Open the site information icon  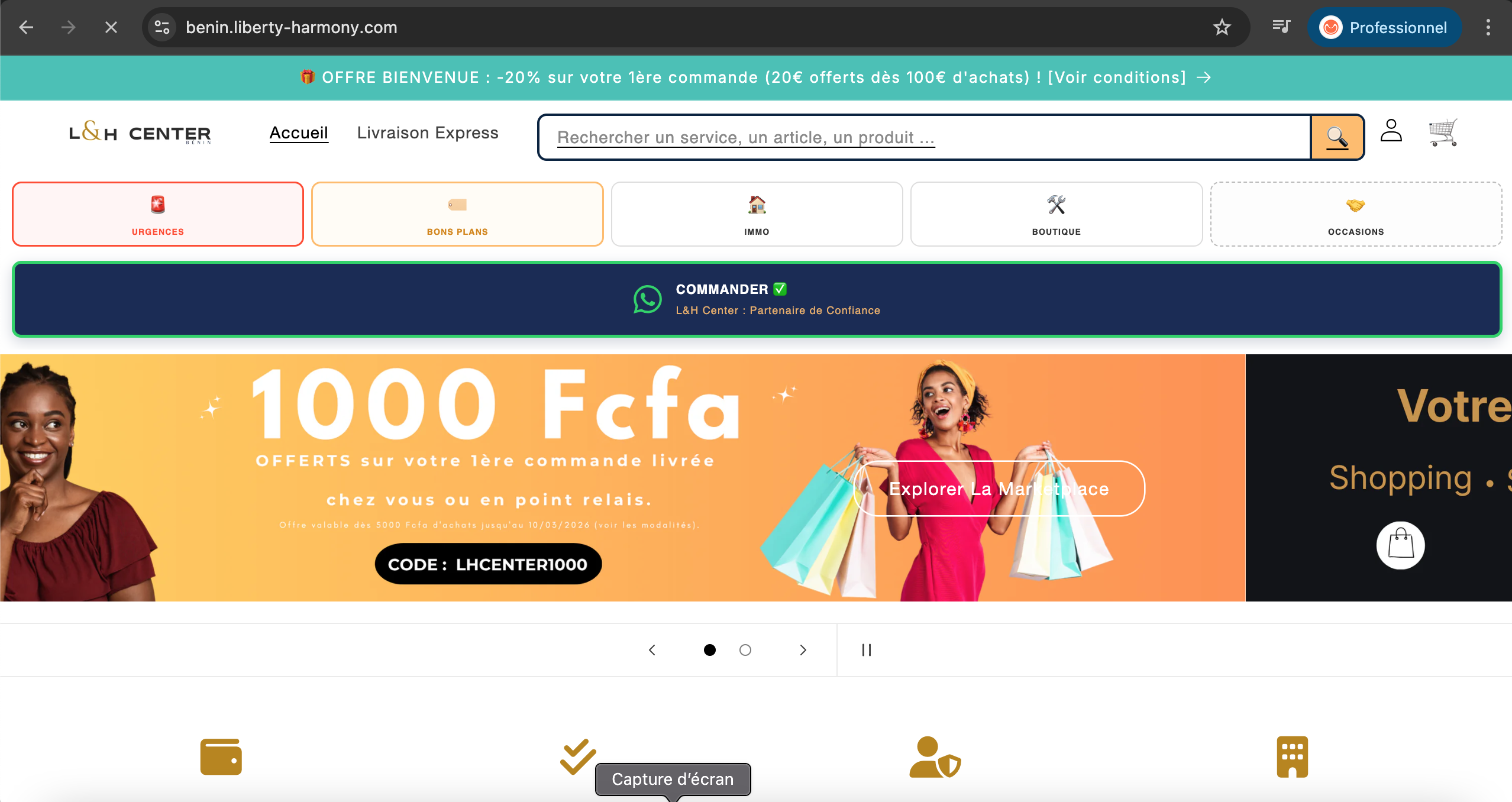[x=162, y=27]
